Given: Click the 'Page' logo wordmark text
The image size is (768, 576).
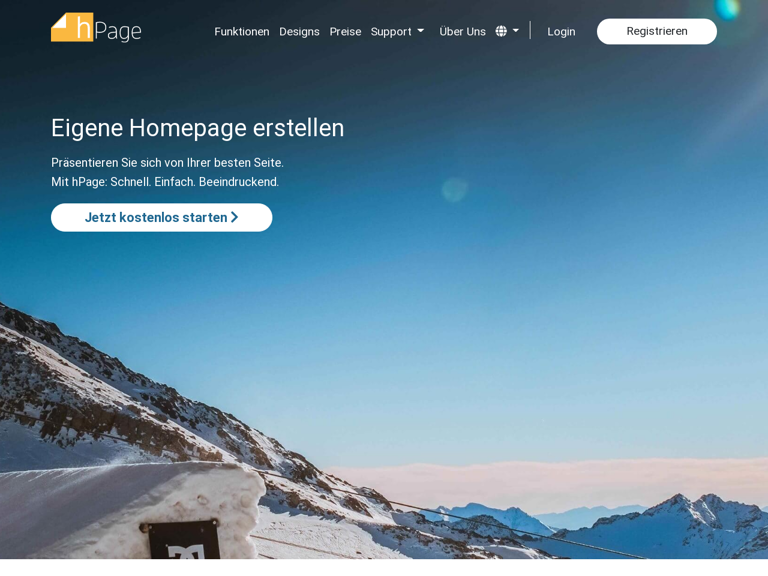Looking at the screenshot, I should coord(118,31).
